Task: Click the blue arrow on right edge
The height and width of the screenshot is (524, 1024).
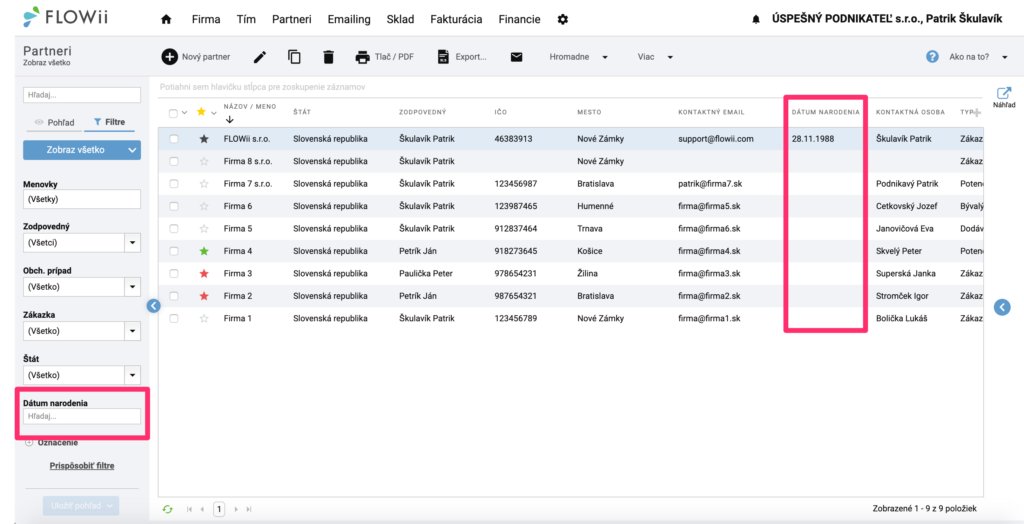Action: coord(1002,306)
